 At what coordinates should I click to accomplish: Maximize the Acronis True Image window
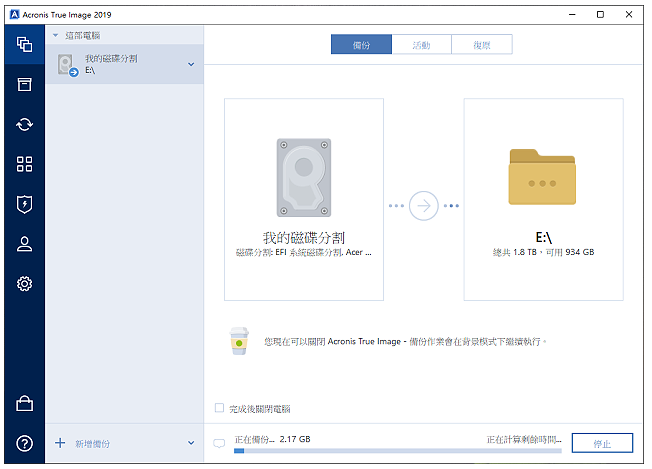[600, 15]
